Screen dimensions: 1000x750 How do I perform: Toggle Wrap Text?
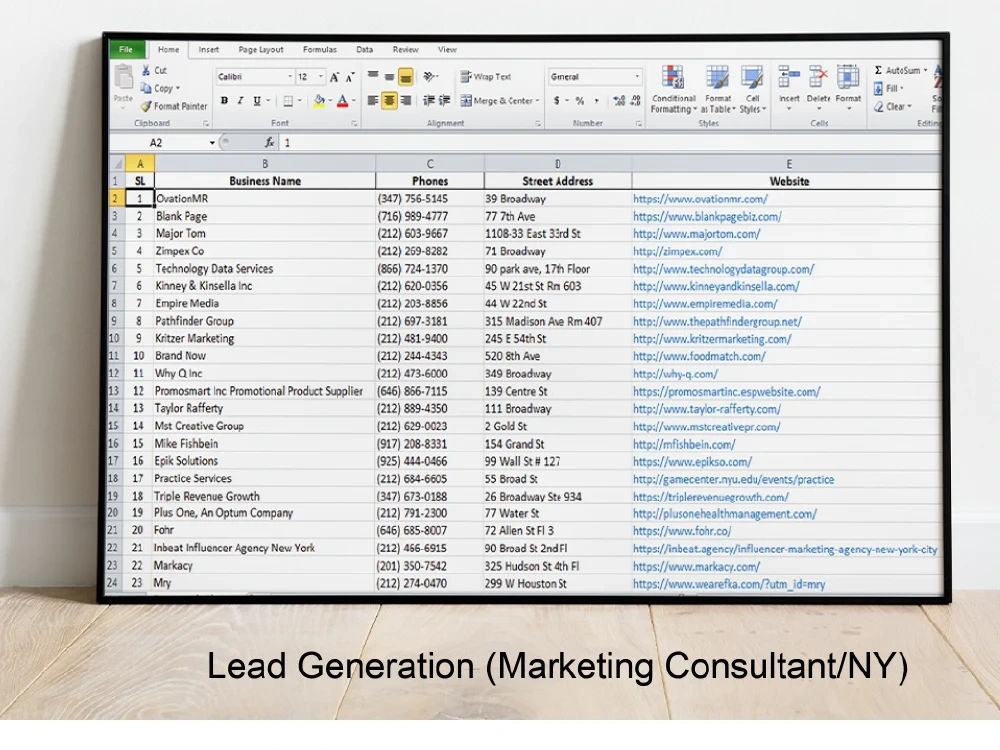486,77
